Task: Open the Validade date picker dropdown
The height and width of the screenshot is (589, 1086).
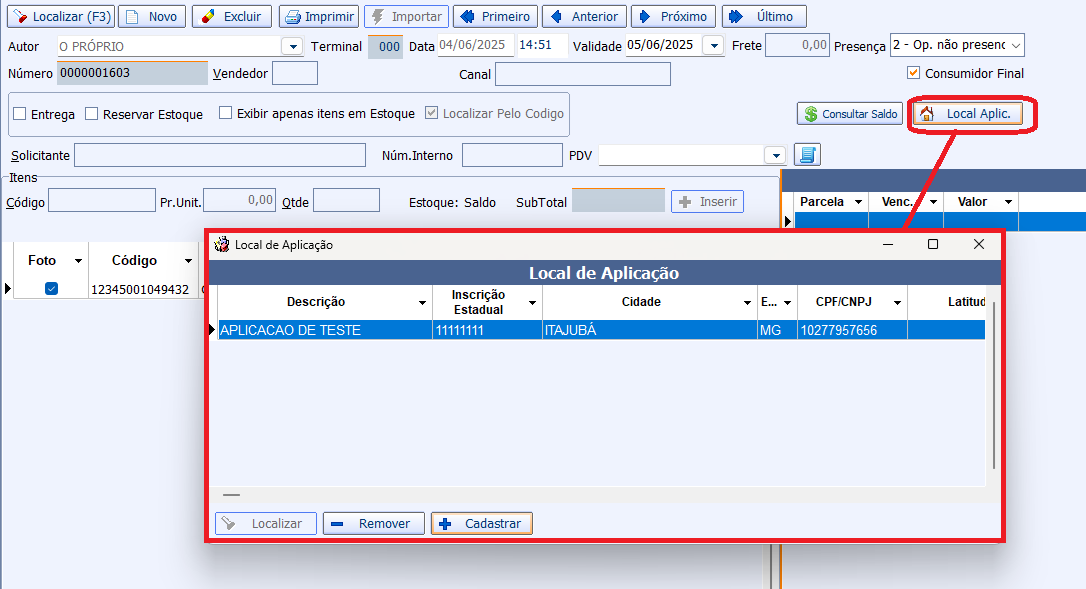Action: point(713,46)
